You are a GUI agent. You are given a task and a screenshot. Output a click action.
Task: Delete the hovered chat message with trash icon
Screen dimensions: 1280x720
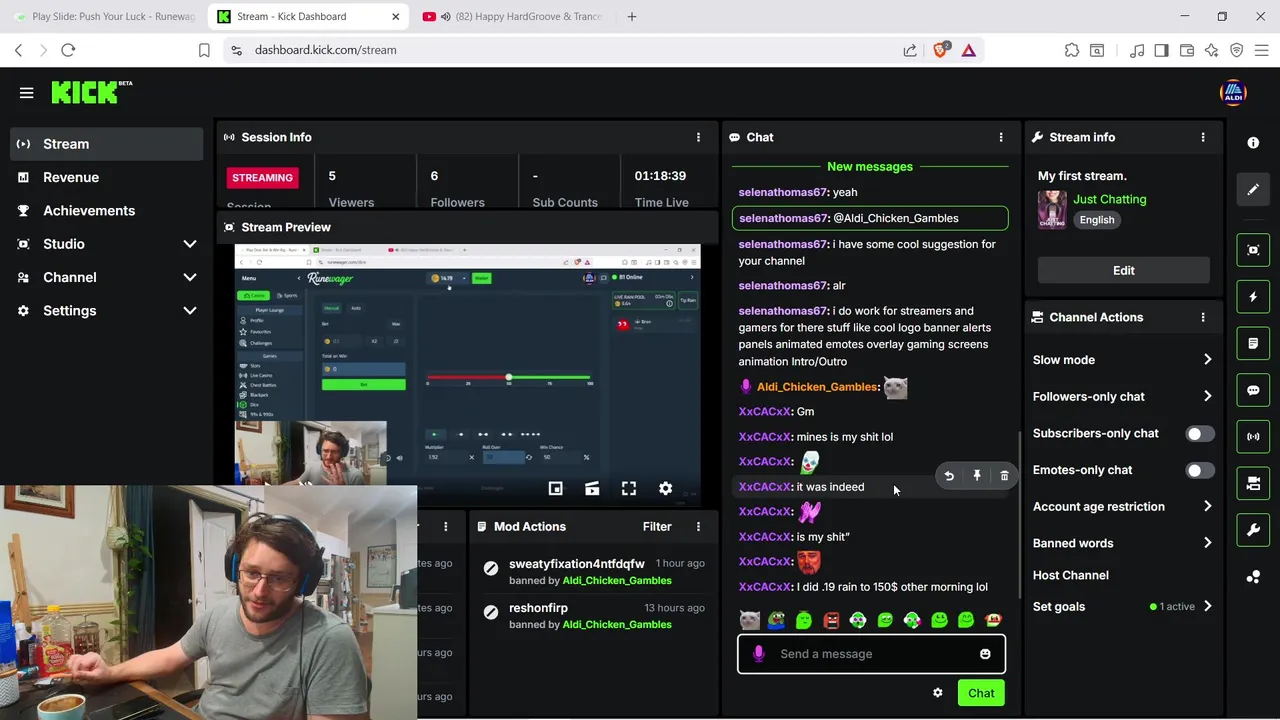[1004, 476]
